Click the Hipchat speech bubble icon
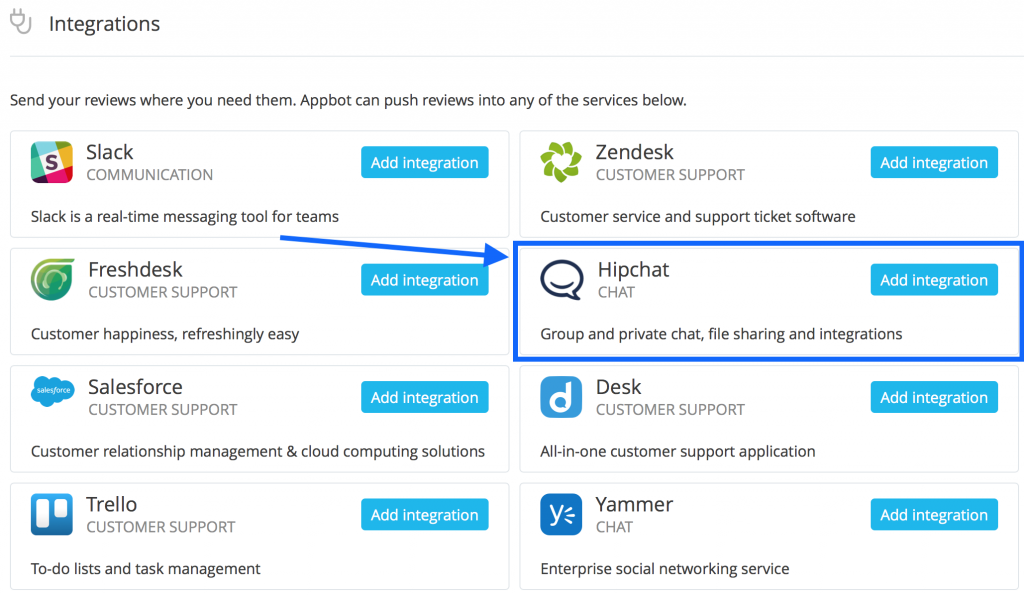 (562, 280)
